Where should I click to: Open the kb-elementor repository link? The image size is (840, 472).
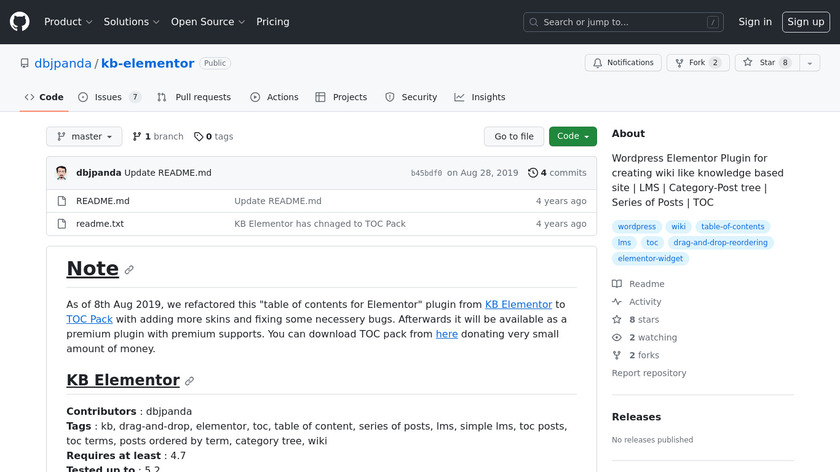147,63
